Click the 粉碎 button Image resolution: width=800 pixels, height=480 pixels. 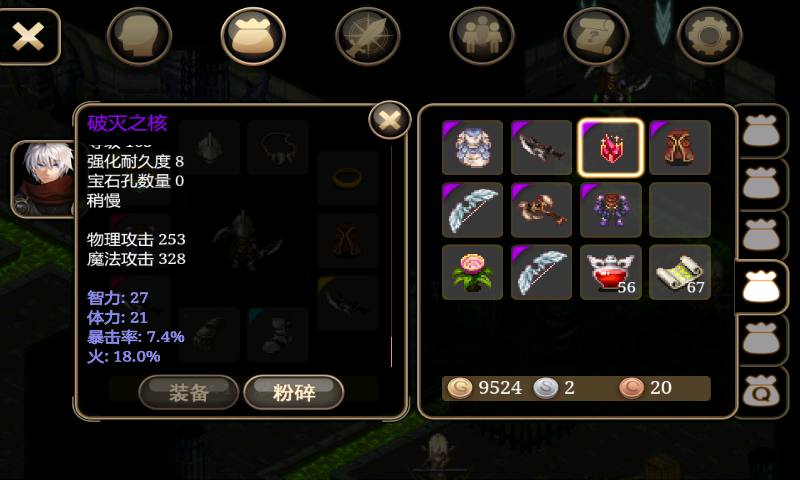(x=294, y=392)
